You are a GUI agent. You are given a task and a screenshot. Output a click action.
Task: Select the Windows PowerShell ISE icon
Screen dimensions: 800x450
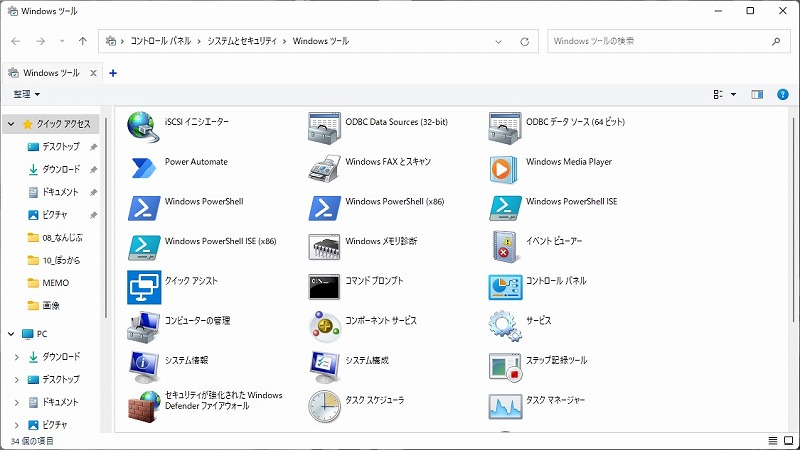click(x=505, y=208)
